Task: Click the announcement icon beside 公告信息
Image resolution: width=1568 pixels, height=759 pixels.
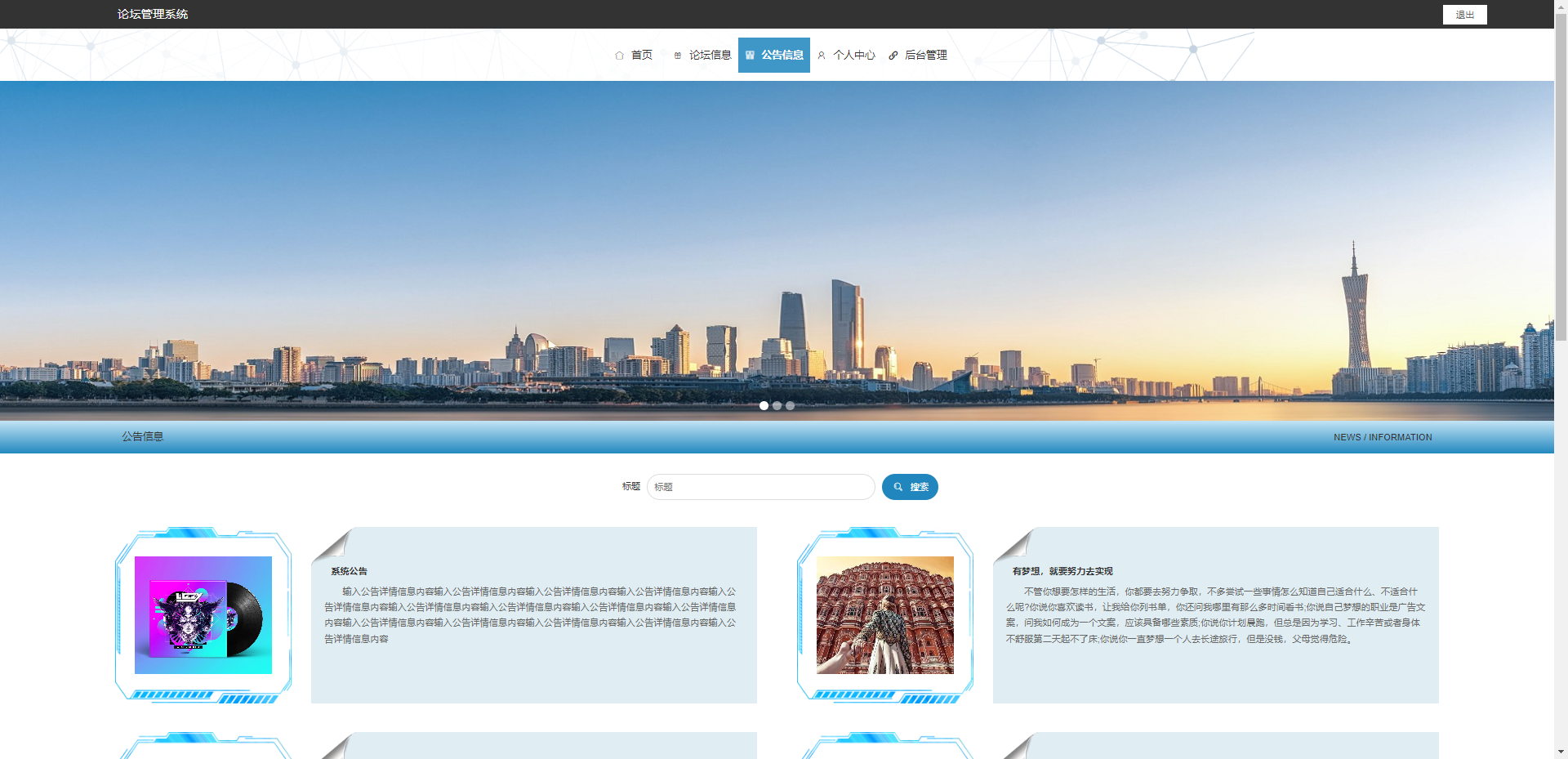Action: point(750,56)
